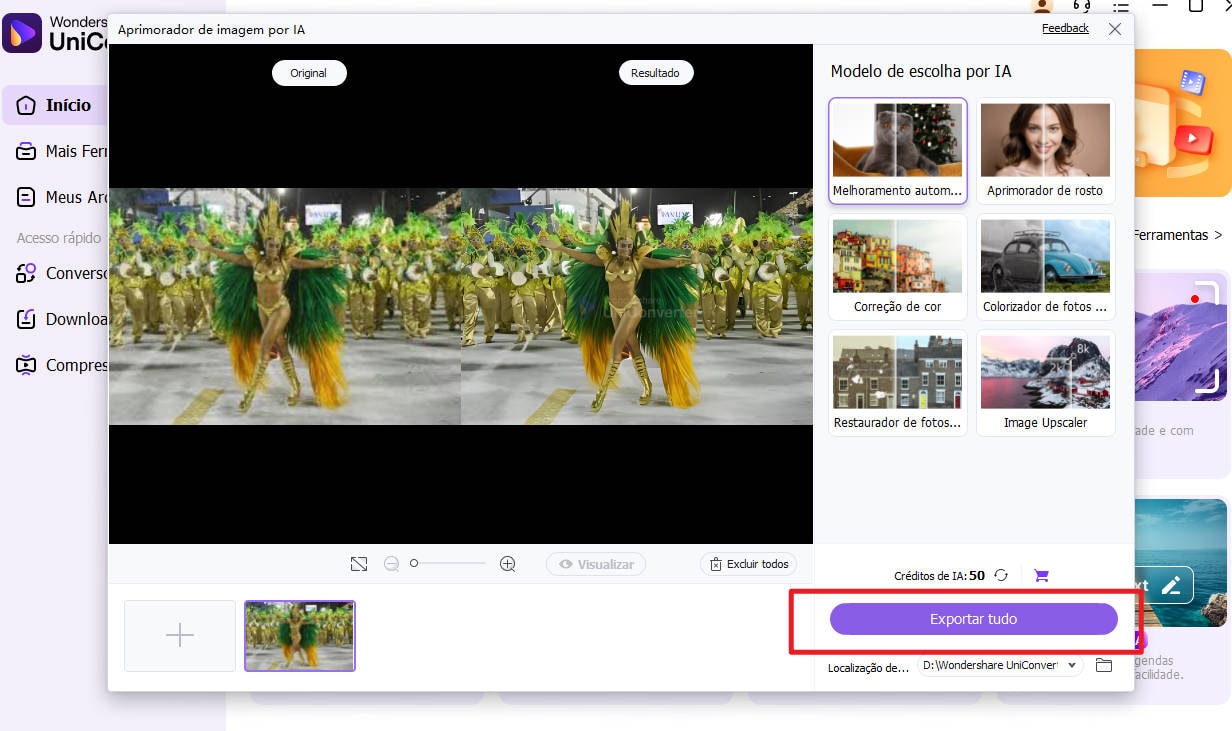Choose the Colorizador de fotos model
The height and width of the screenshot is (731, 1232).
pyautogui.click(x=1045, y=267)
